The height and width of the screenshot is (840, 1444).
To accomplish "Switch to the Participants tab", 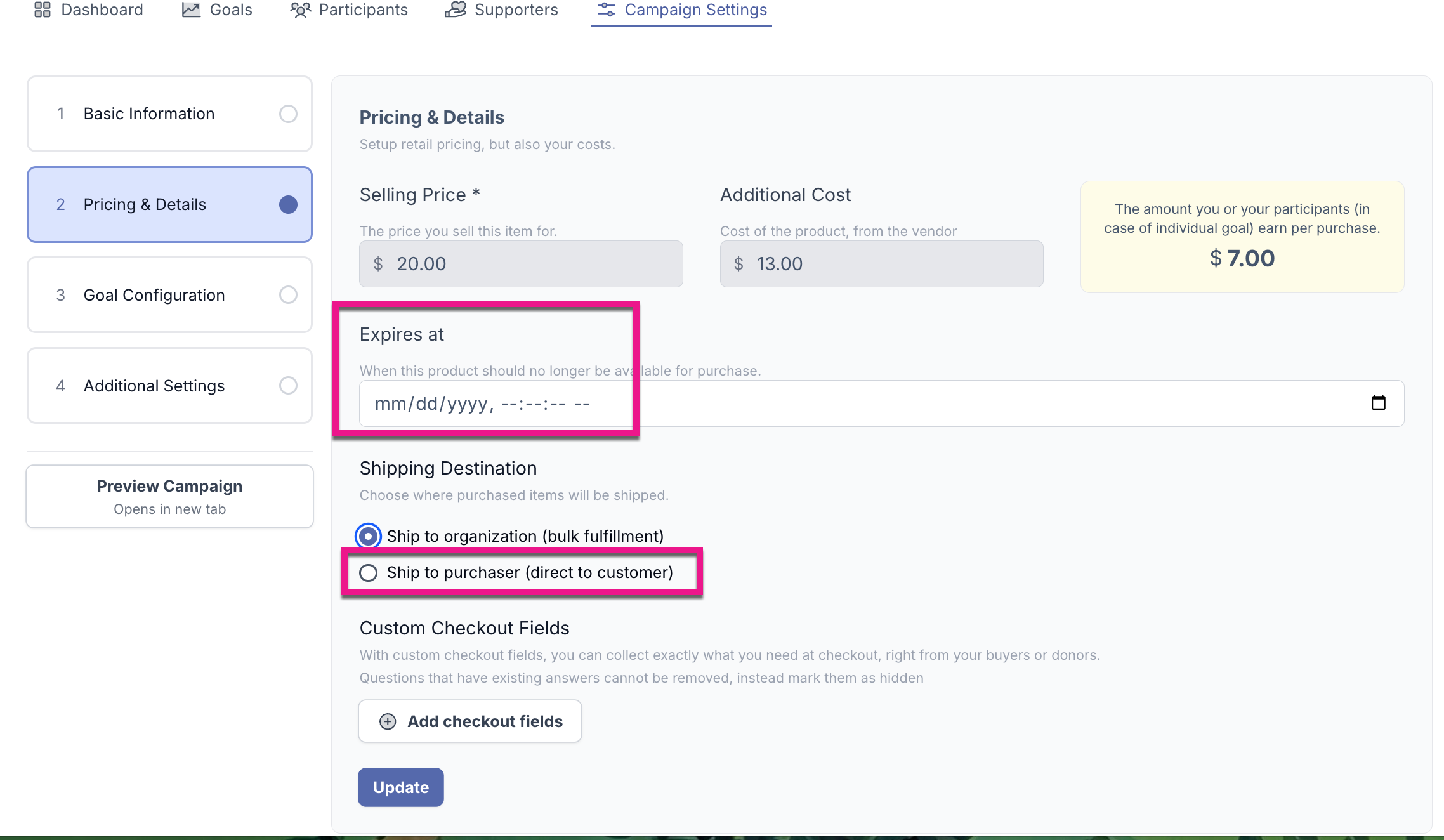I will point(349,10).
